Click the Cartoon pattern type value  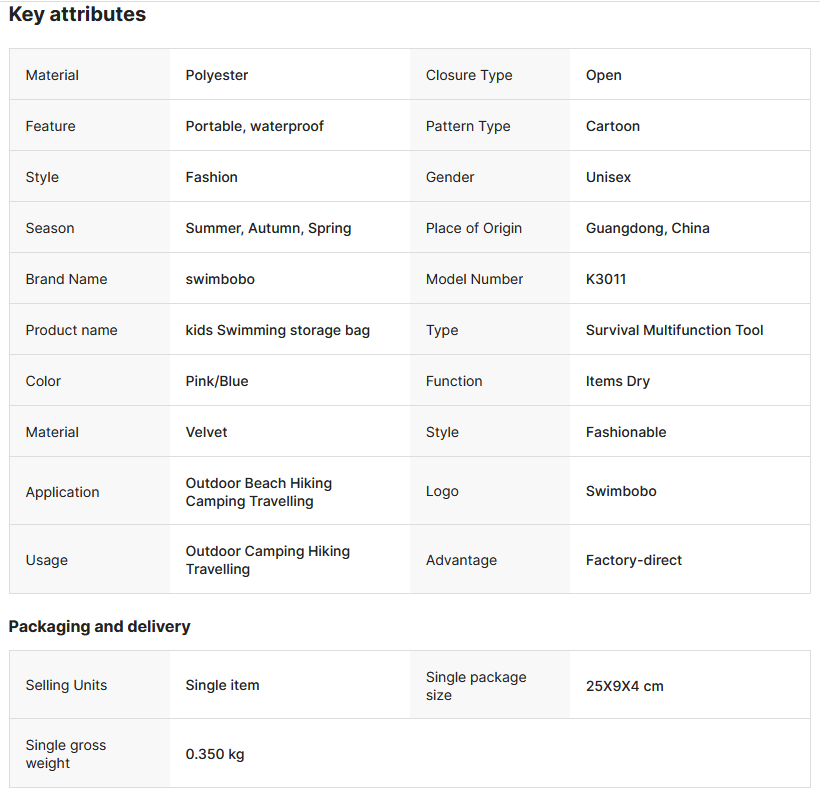[613, 126]
